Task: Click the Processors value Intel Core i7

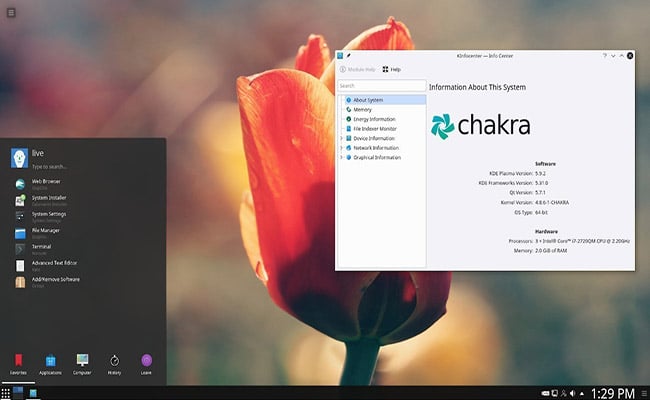Action: tap(582, 241)
